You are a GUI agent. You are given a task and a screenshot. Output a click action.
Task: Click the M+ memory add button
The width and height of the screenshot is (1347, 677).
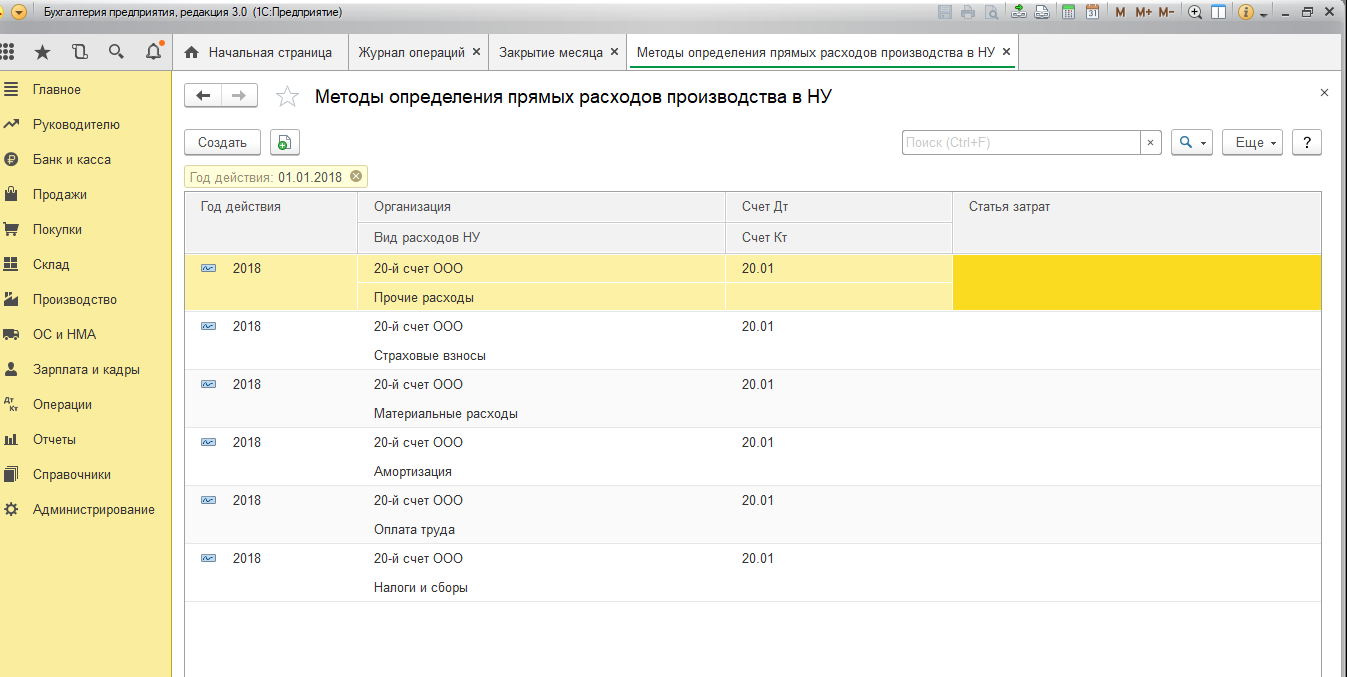(x=1143, y=12)
